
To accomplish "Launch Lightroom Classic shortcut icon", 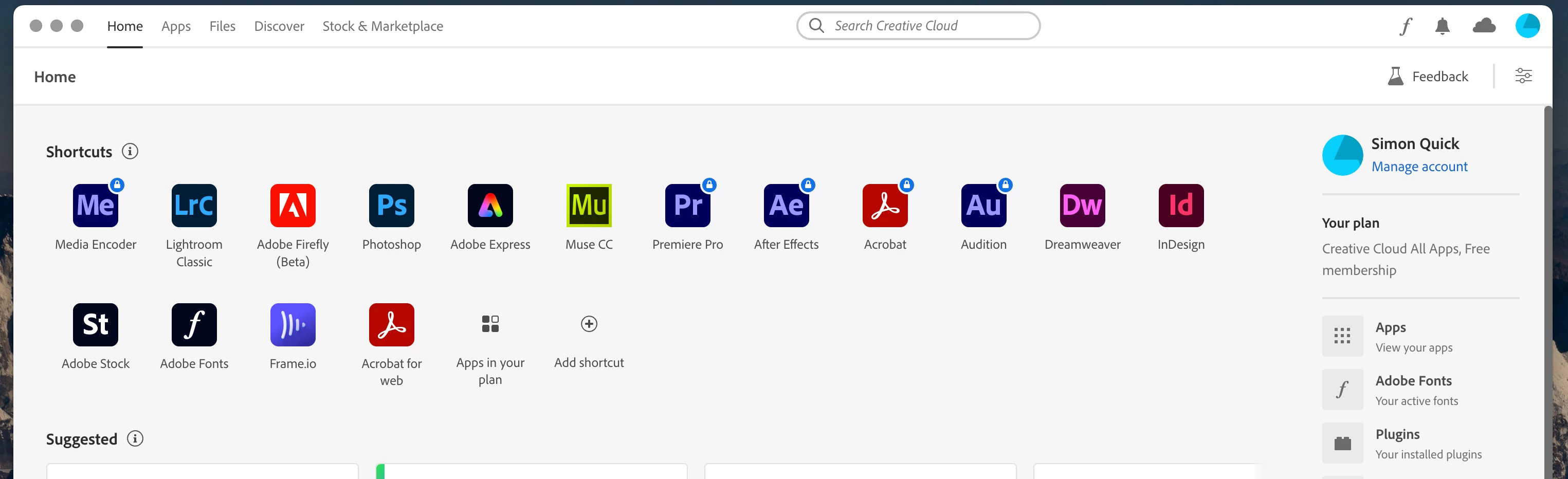I will tap(194, 205).
